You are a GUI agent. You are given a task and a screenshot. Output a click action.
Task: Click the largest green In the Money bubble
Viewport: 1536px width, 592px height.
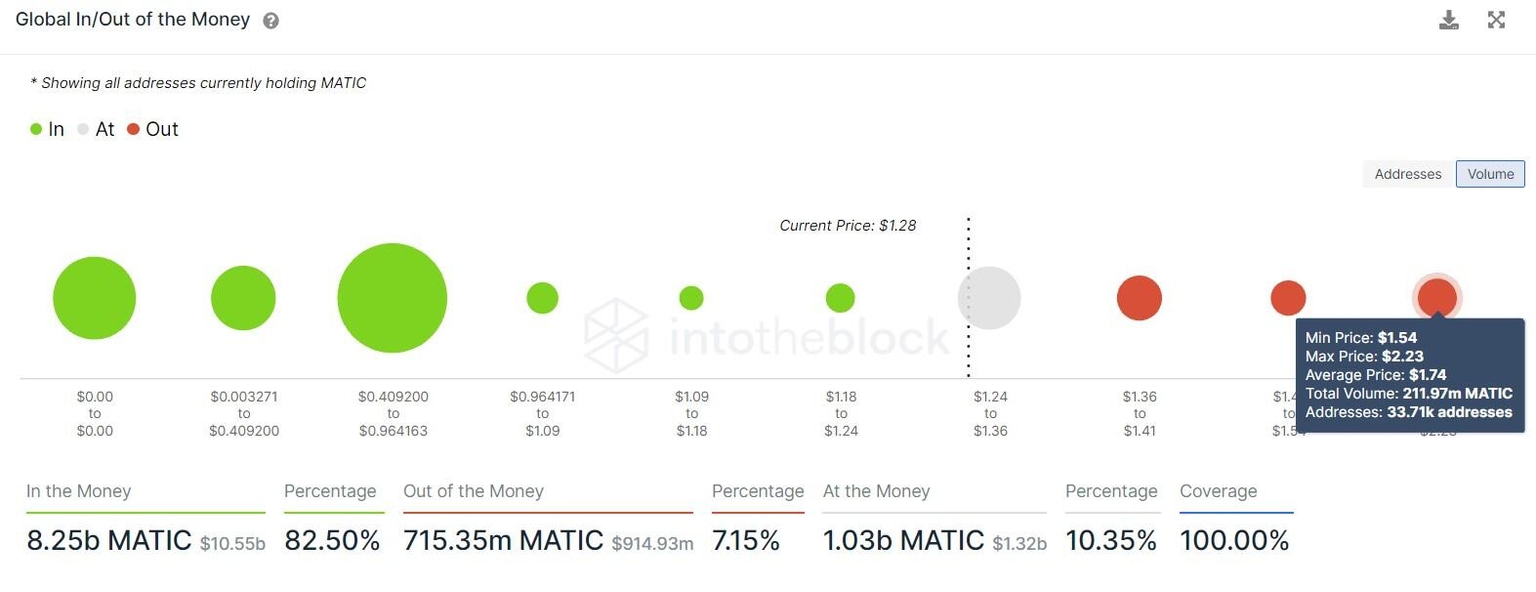[392, 297]
